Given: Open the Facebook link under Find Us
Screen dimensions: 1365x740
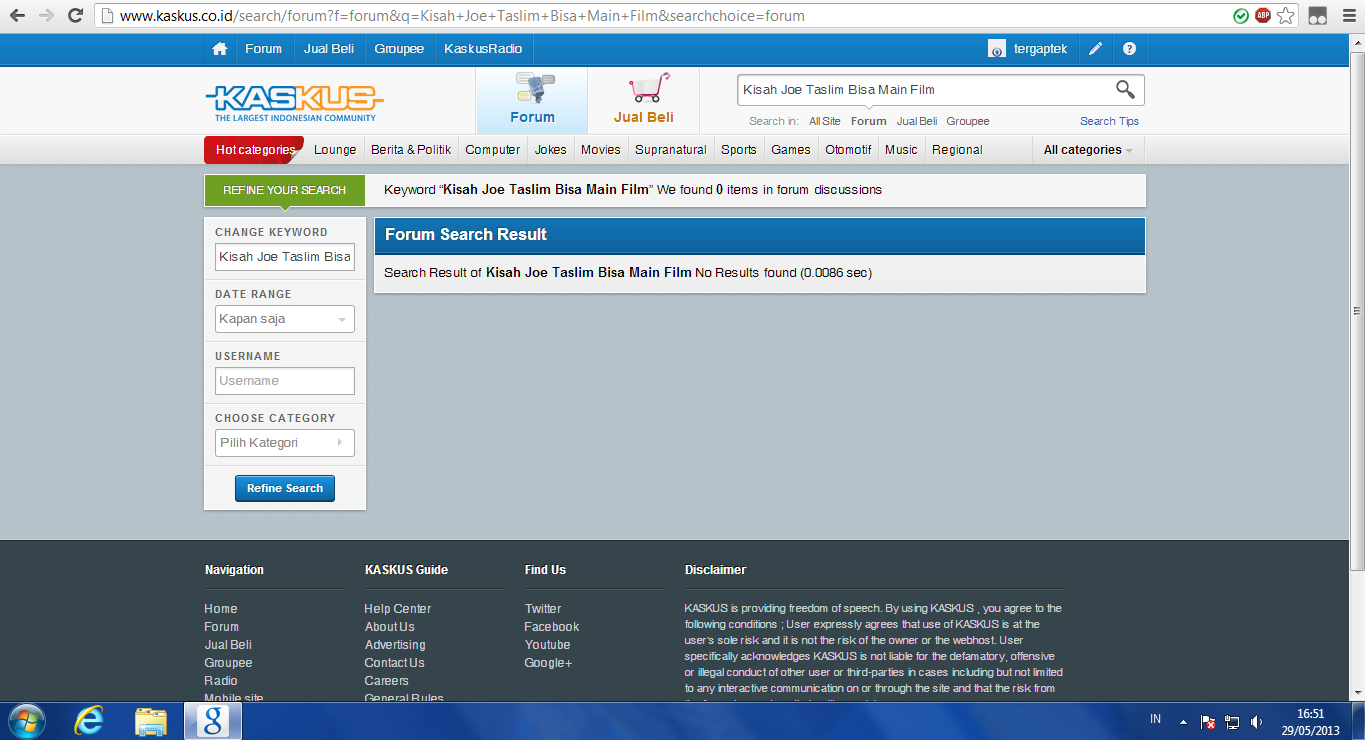Looking at the screenshot, I should pos(552,627).
